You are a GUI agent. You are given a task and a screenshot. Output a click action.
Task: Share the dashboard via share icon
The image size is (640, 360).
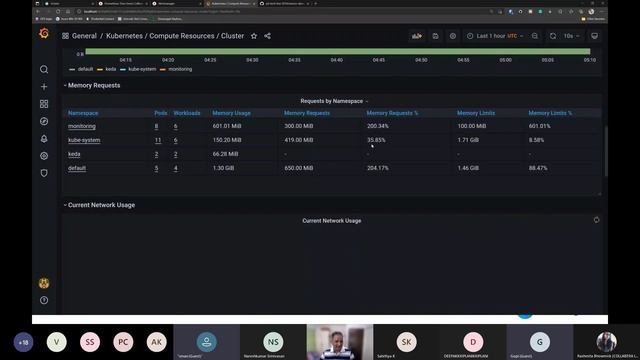[267, 36]
